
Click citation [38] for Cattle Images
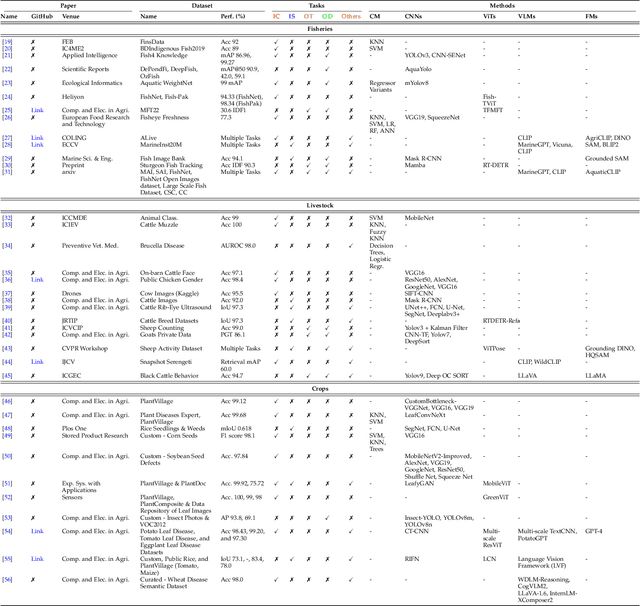click(7, 300)
